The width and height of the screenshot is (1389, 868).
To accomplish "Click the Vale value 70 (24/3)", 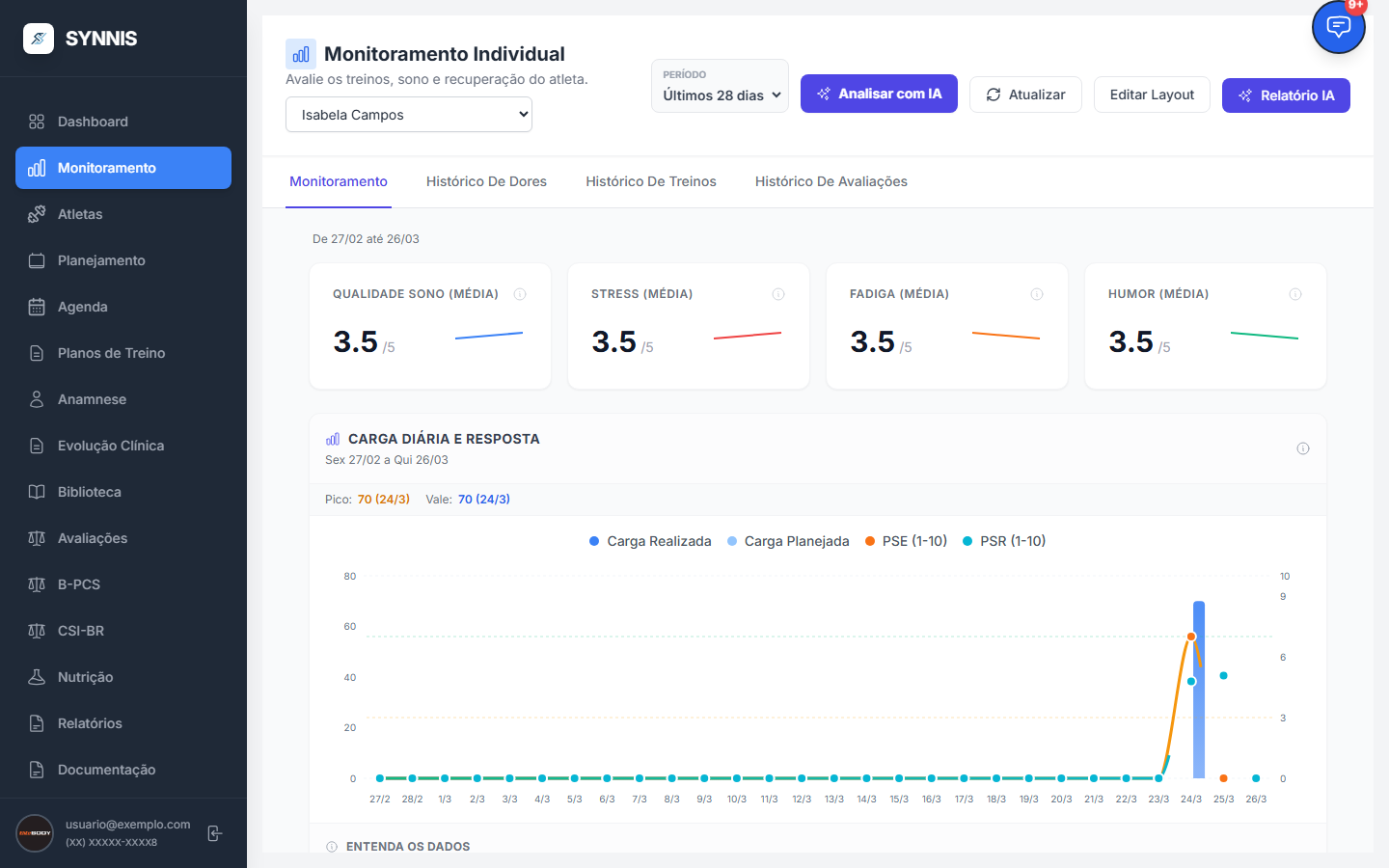I will 484,499.
